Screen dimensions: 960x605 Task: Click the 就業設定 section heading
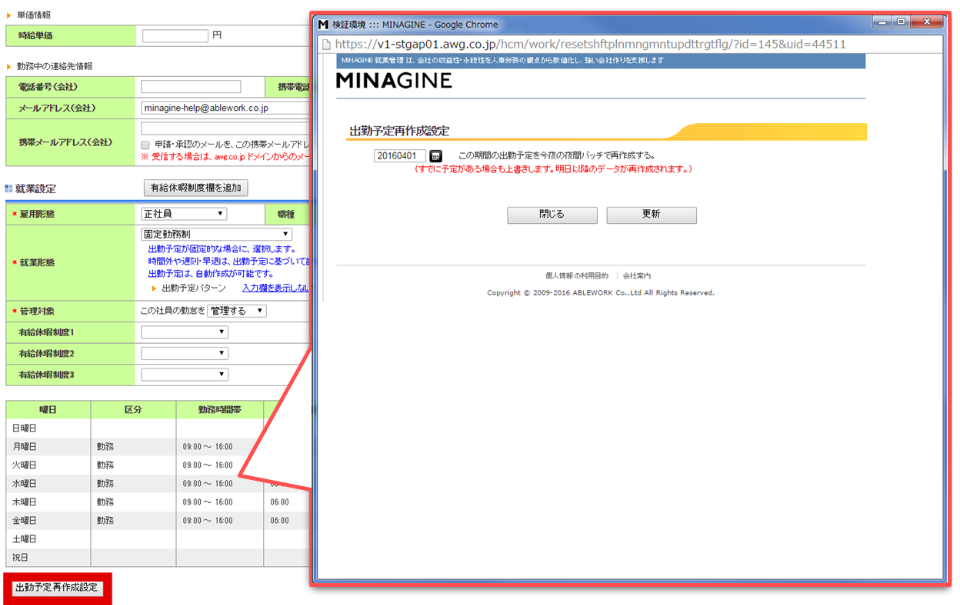[x=36, y=189]
